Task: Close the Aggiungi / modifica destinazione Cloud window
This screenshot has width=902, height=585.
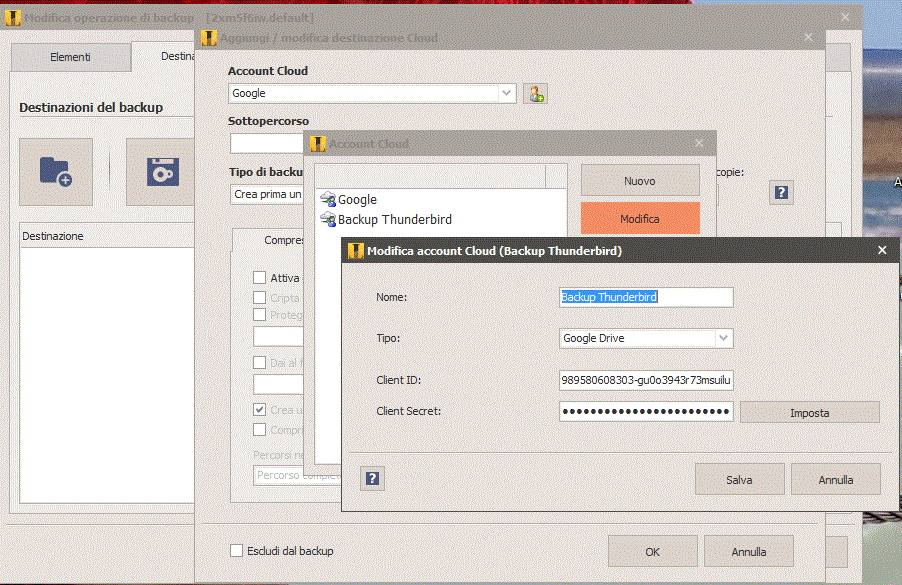Action: [808, 37]
